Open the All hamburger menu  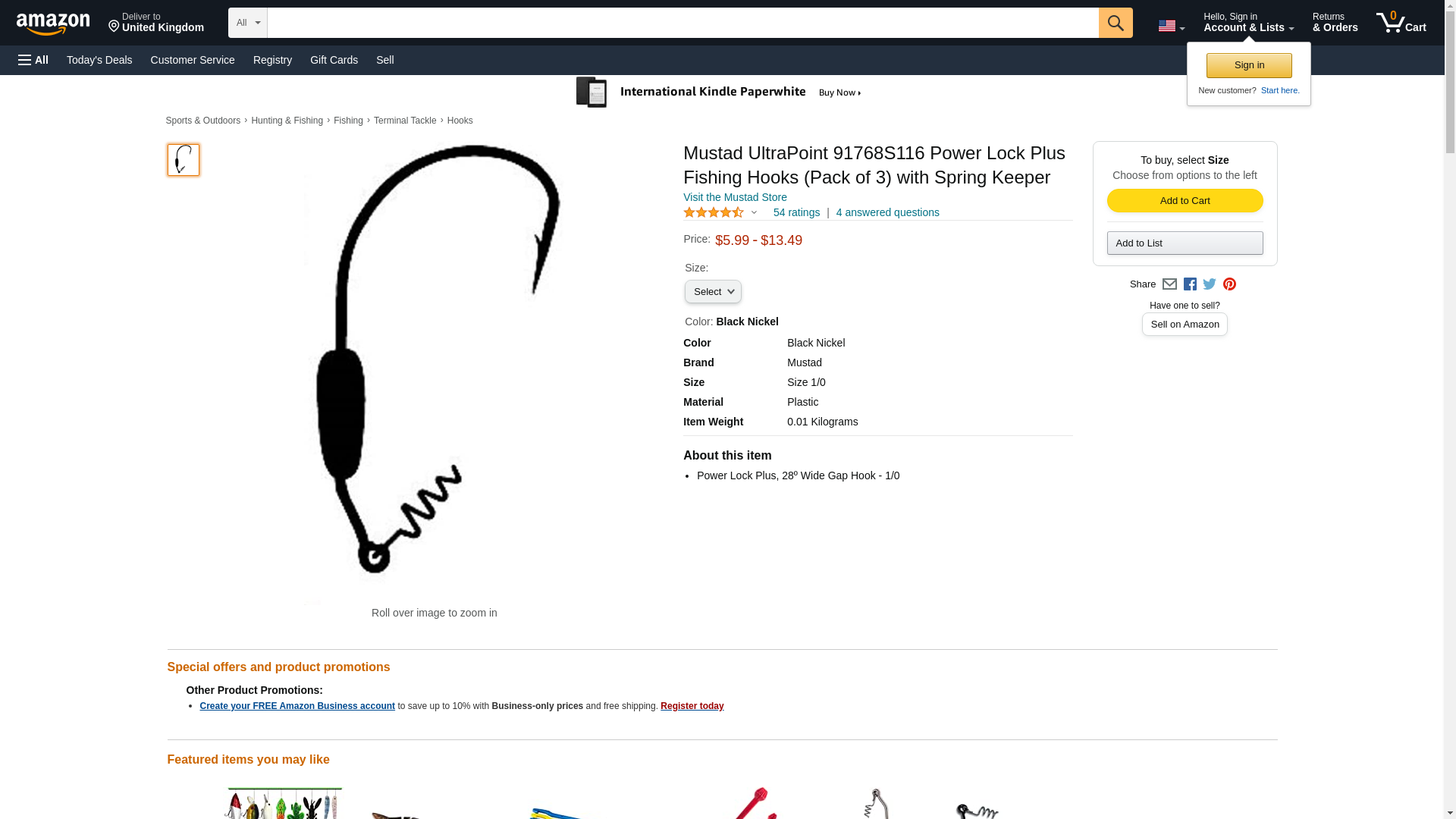pos(33,60)
